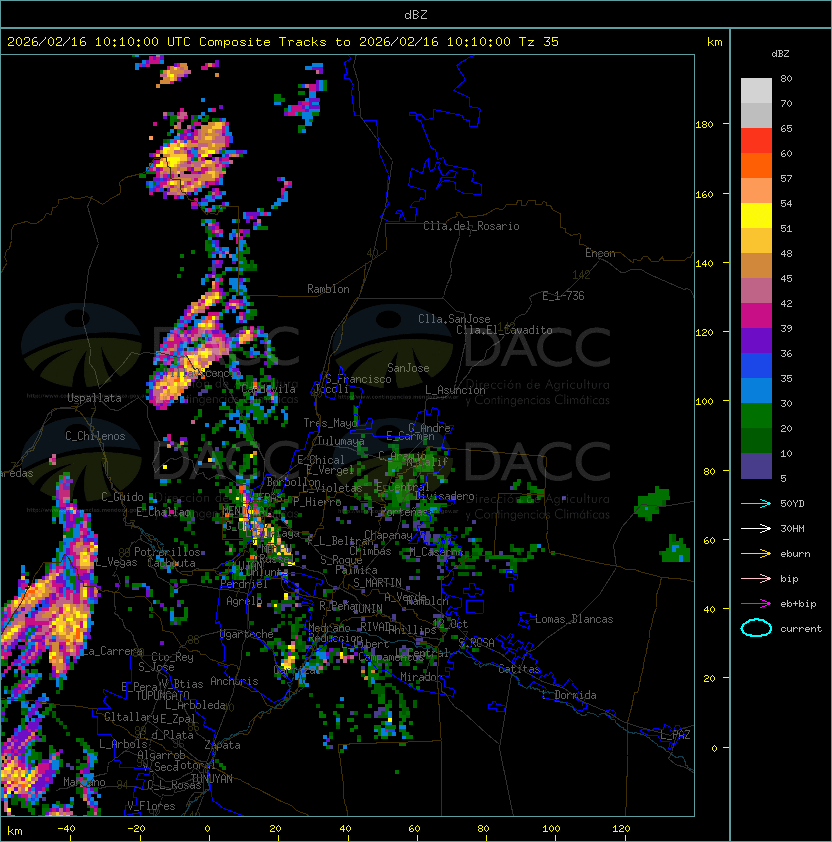Click the 'La_Carrera' map label
Image resolution: width=832 pixels, height=842 pixels.
click(x=112, y=651)
